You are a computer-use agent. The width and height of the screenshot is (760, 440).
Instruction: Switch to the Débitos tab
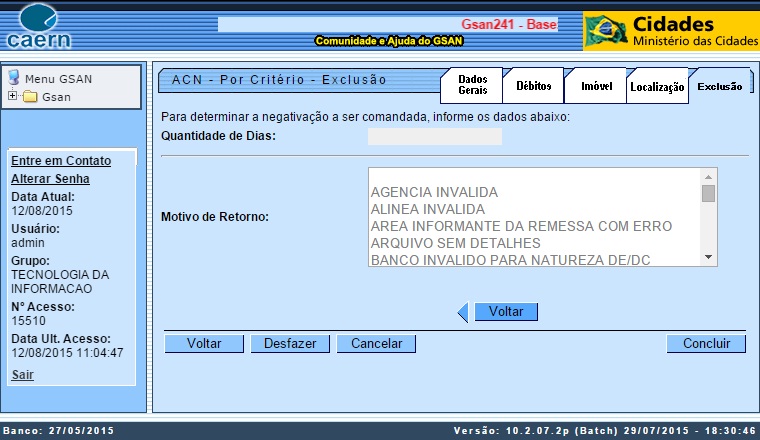click(533, 86)
